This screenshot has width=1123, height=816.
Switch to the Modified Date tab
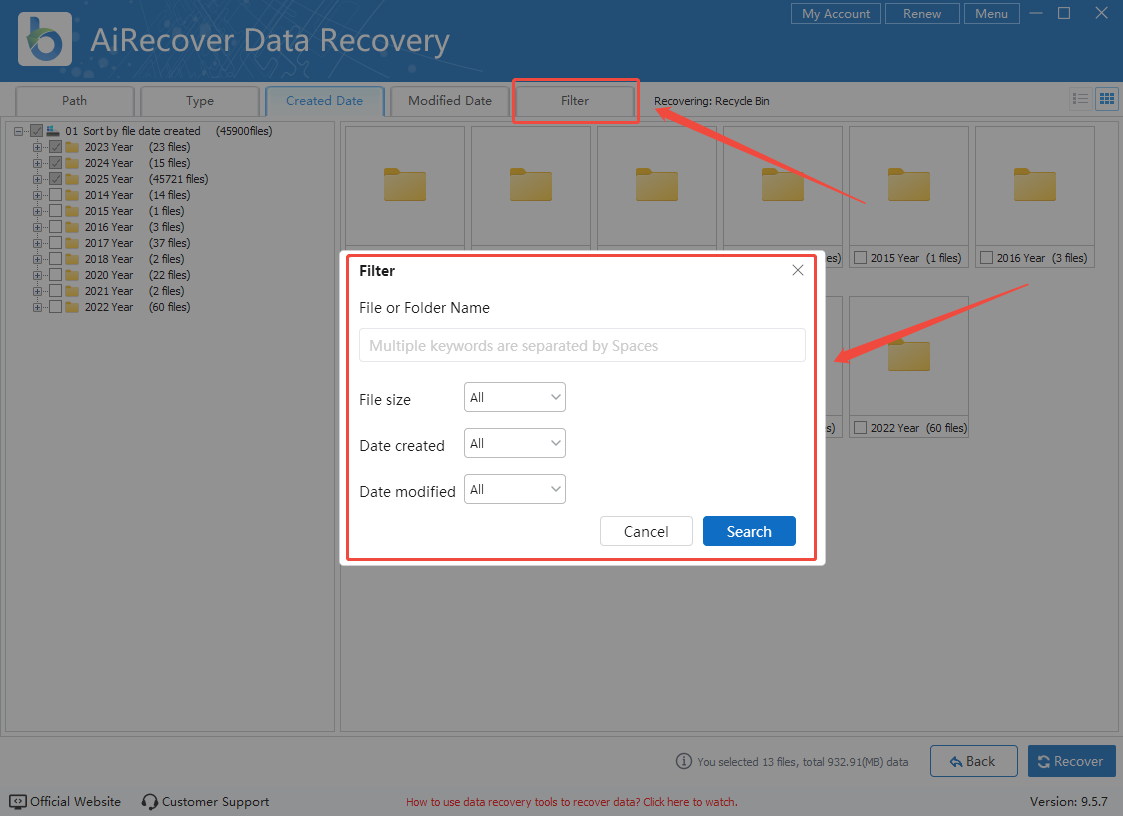[450, 101]
